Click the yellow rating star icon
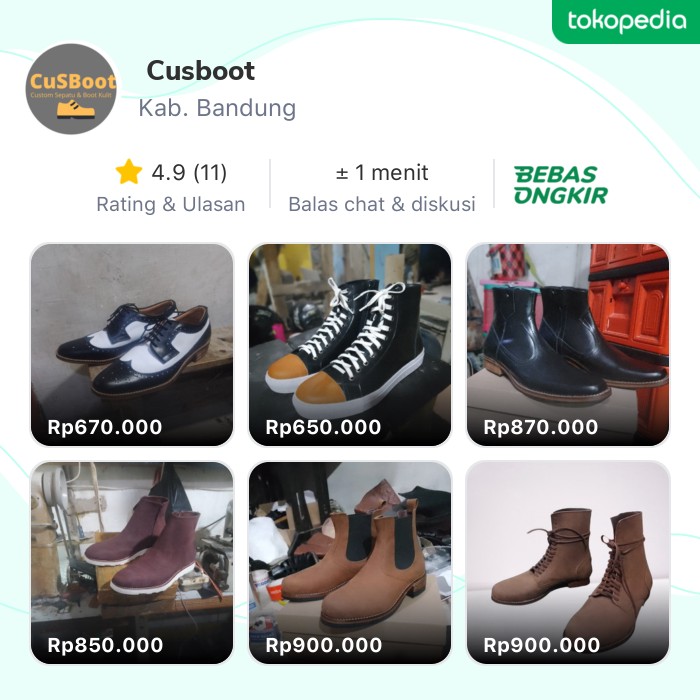 point(129,173)
